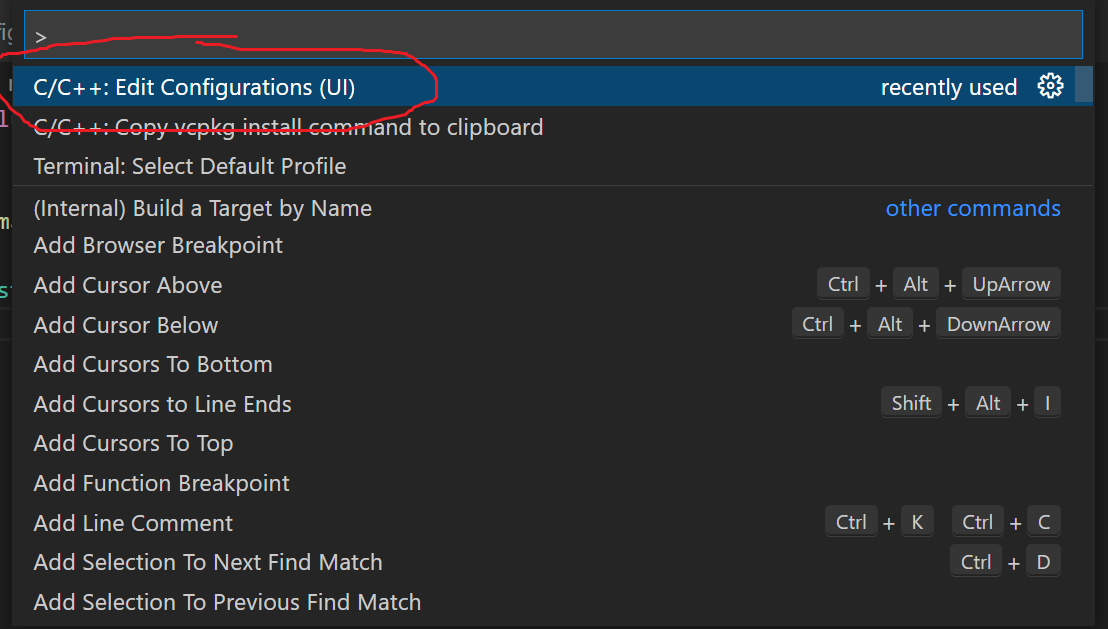Run (Internal) Build a Target by Name
Viewport: 1108px width, 629px height.
click(x=202, y=208)
